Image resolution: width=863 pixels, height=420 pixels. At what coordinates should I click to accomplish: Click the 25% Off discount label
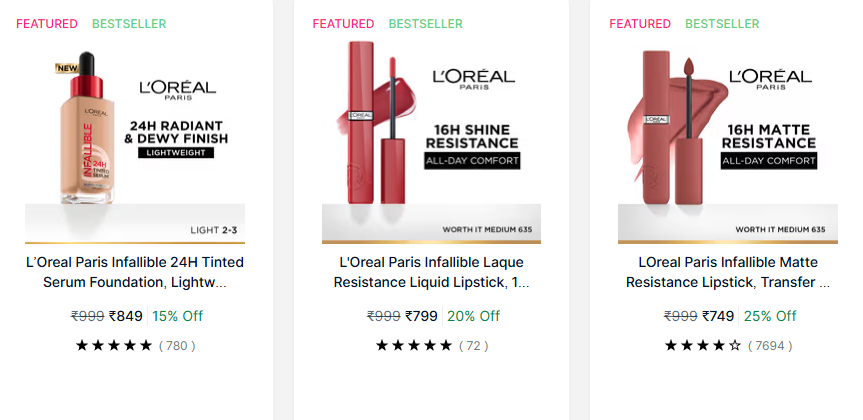[x=770, y=316]
